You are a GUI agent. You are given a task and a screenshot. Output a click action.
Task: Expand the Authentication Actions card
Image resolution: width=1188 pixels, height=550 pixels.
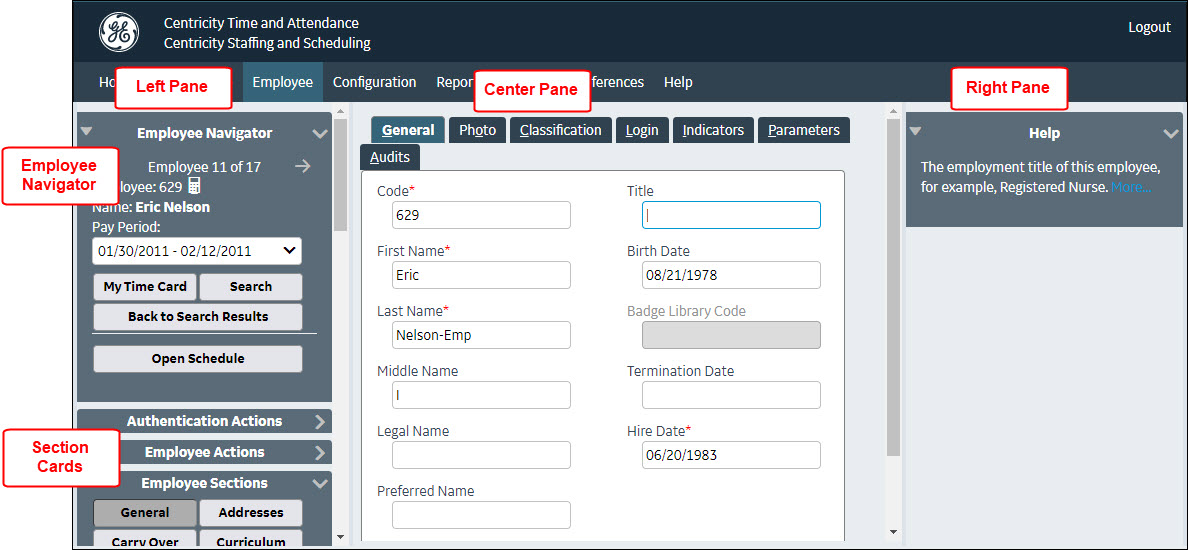pyautogui.click(x=319, y=422)
